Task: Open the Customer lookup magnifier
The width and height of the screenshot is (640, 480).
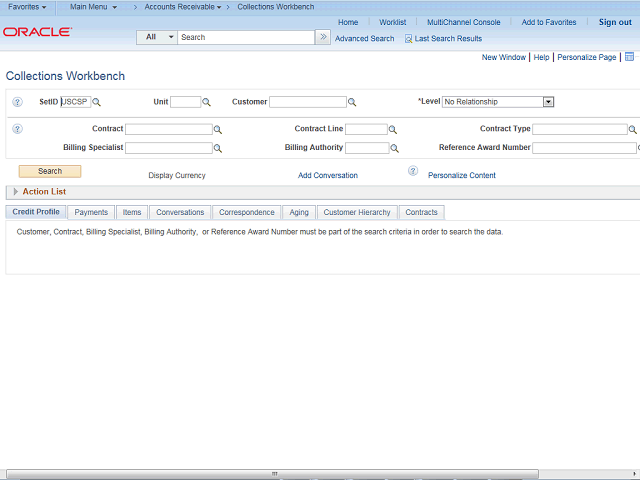Action: (352, 102)
